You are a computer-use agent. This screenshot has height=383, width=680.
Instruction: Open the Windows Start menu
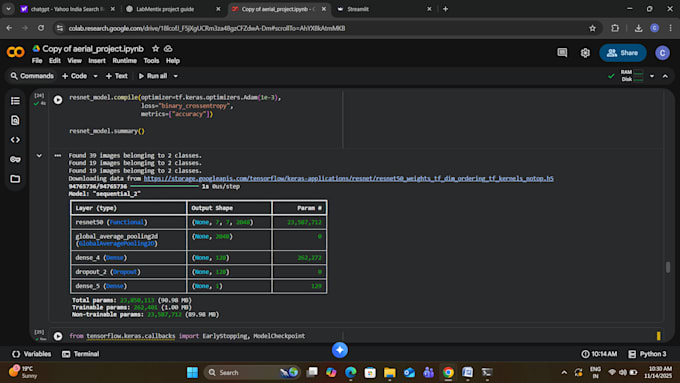(x=192, y=372)
